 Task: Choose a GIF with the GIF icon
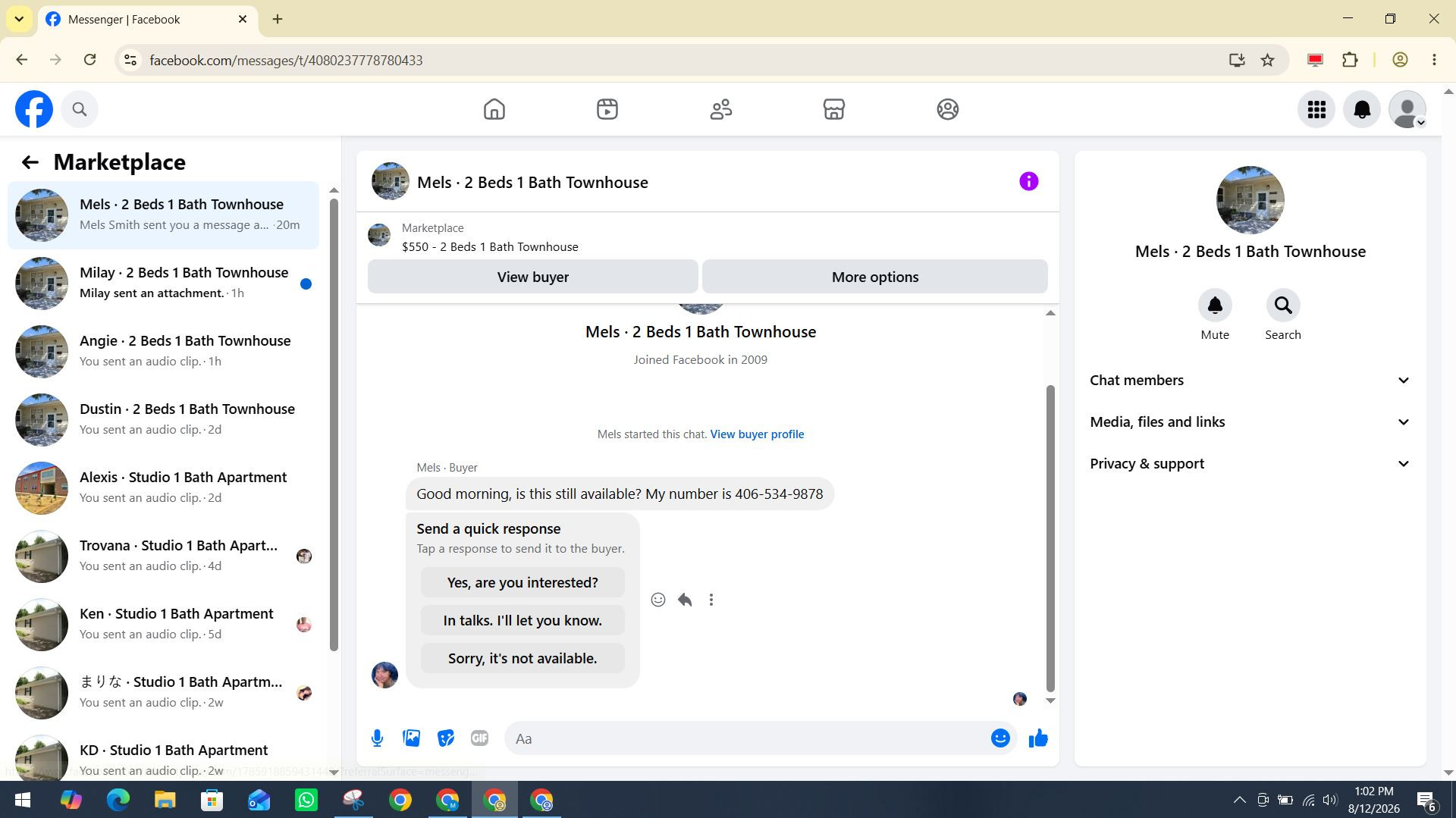(479, 738)
